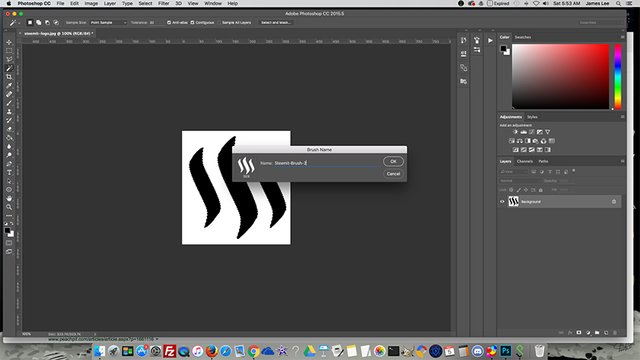Click the brush Name text field

coord(326,163)
